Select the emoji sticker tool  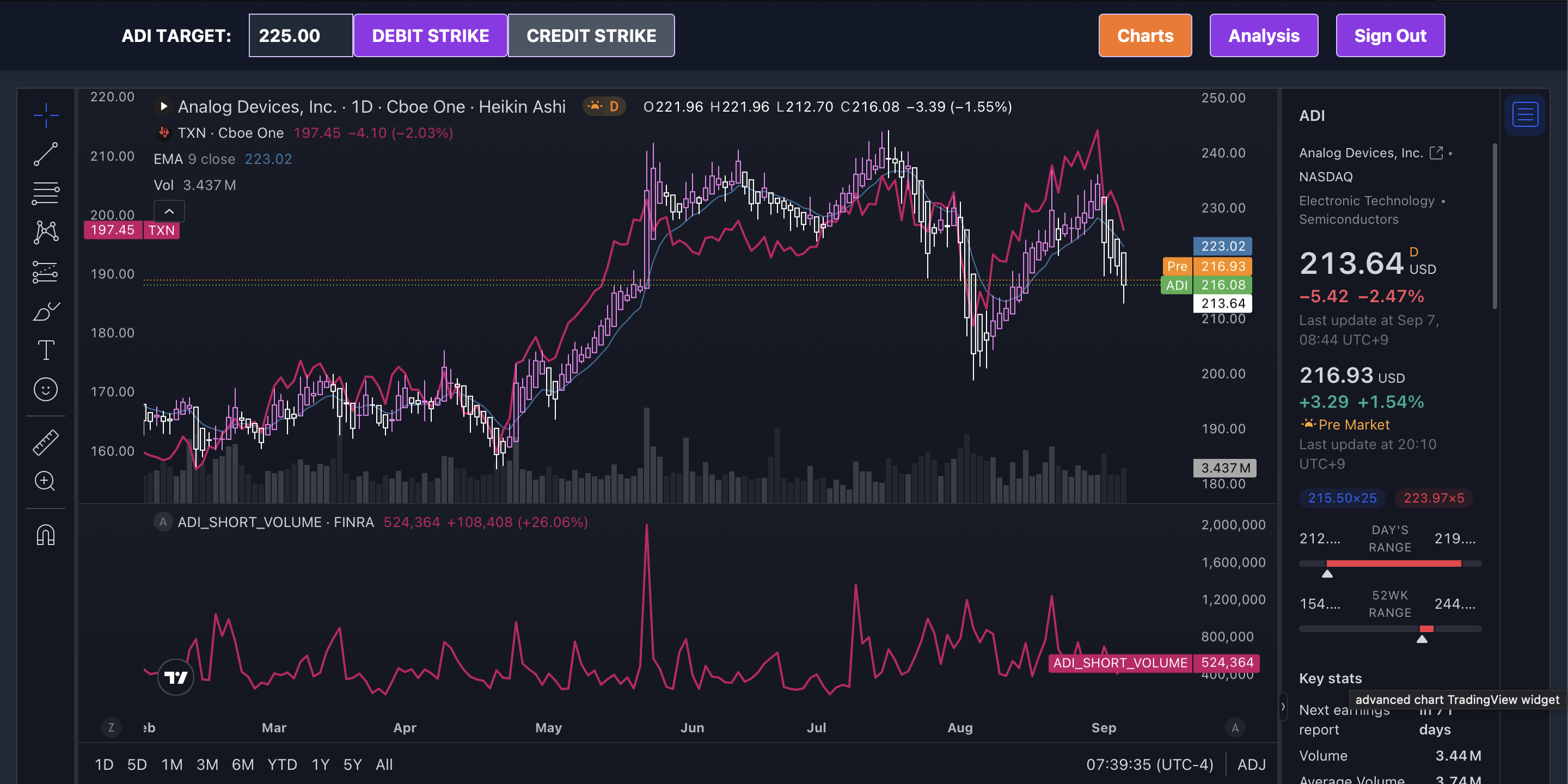tap(46, 389)
